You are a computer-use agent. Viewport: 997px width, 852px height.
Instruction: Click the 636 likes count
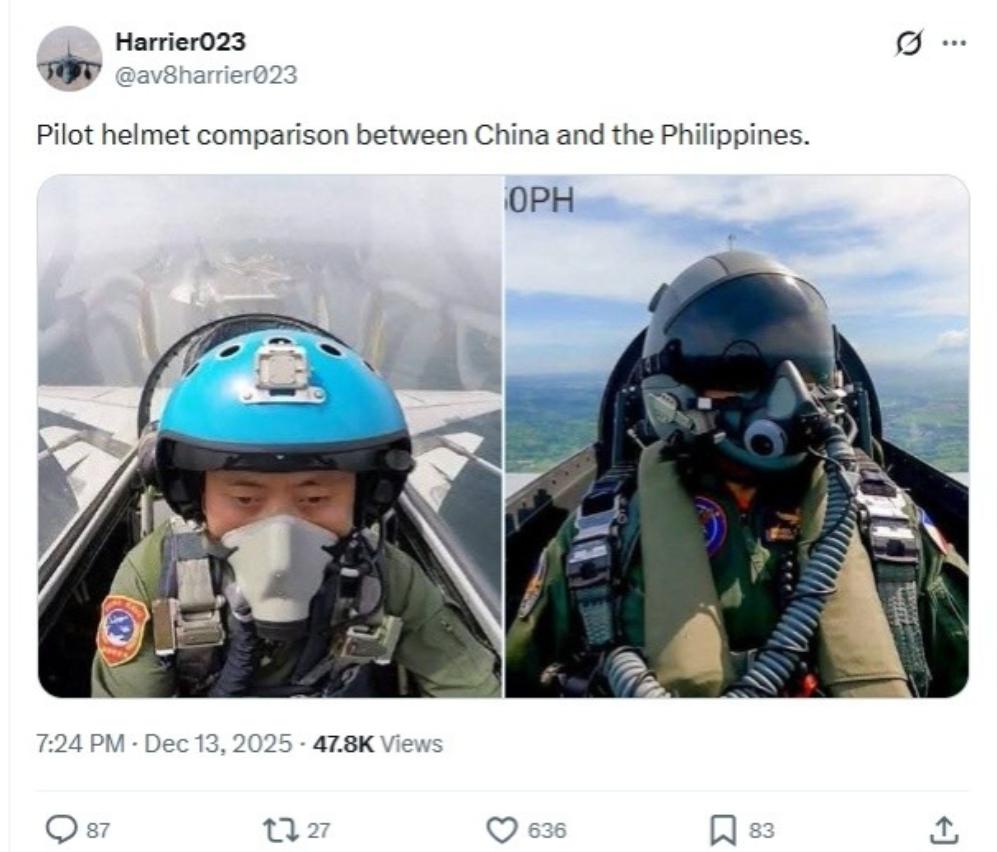click(x=547, y=830)
